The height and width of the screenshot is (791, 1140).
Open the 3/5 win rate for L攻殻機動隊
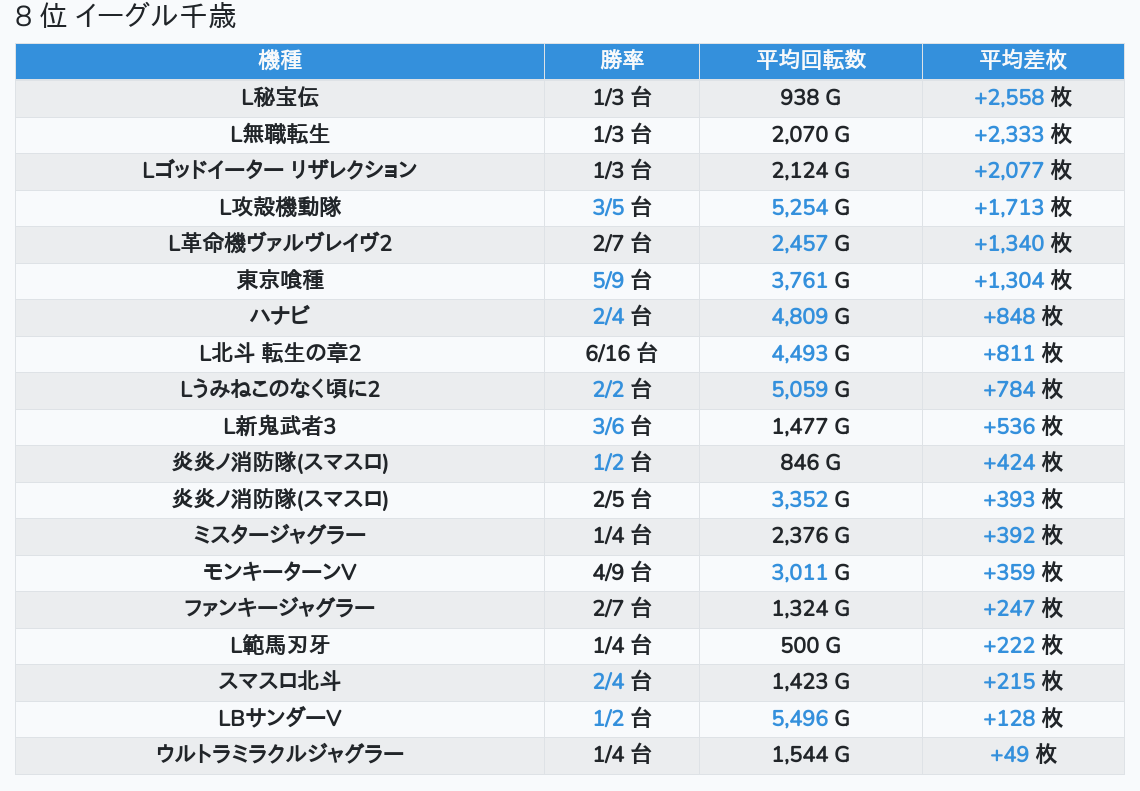click(608, 207)
